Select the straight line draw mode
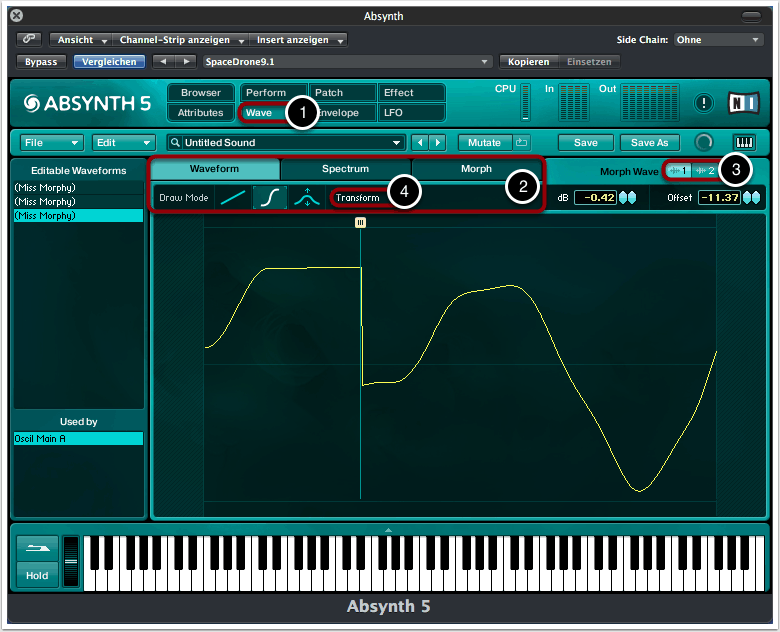Screen dimensions: 780x632 click(232, 197)
